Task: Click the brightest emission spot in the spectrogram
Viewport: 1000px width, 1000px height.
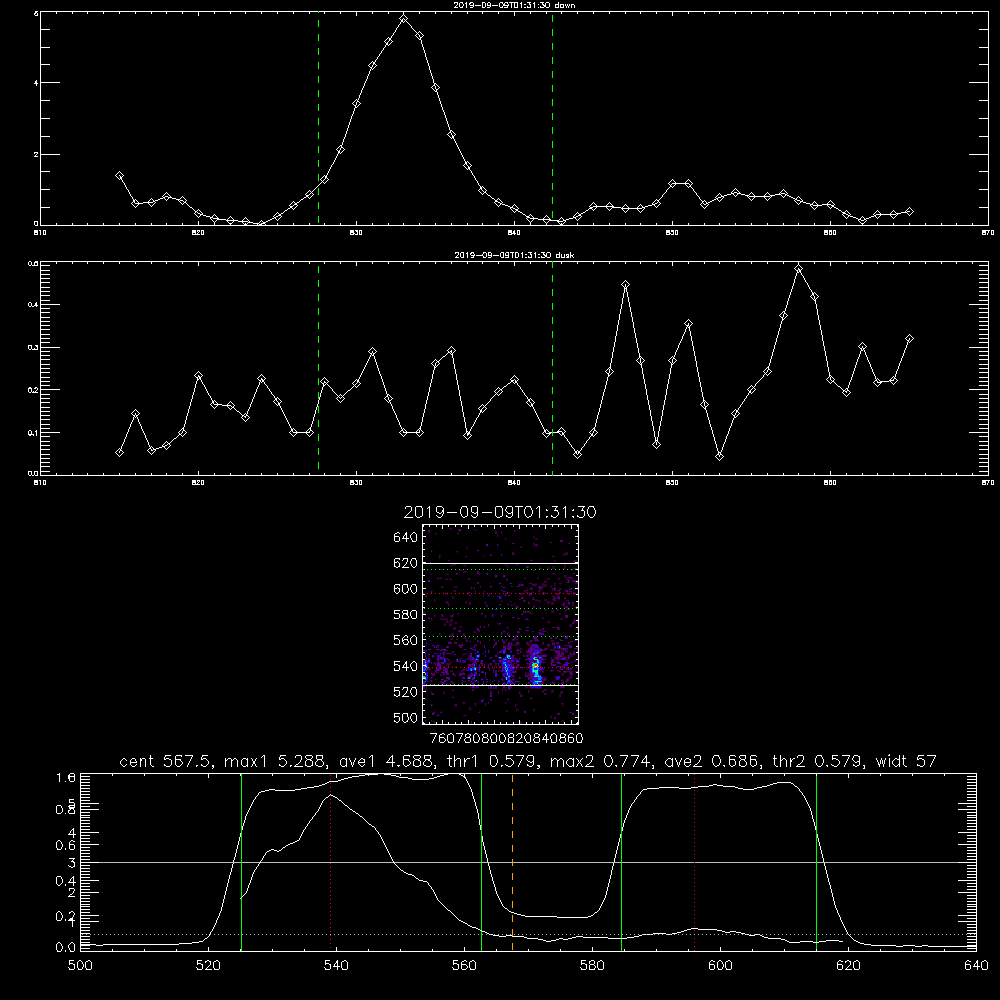Action: pyautogui.click(x=536, y=667)
